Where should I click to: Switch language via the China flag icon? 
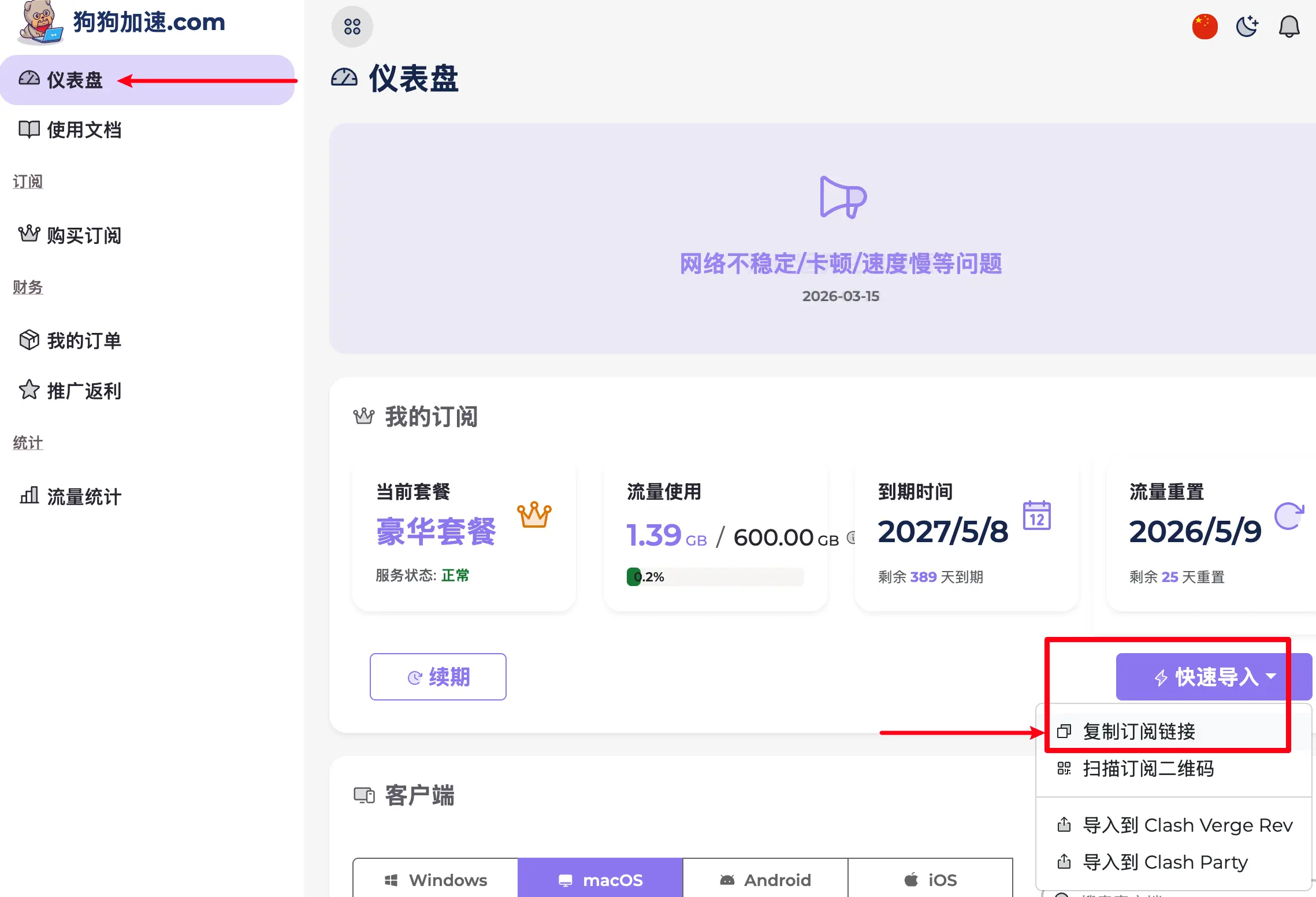click(1205, 26)
